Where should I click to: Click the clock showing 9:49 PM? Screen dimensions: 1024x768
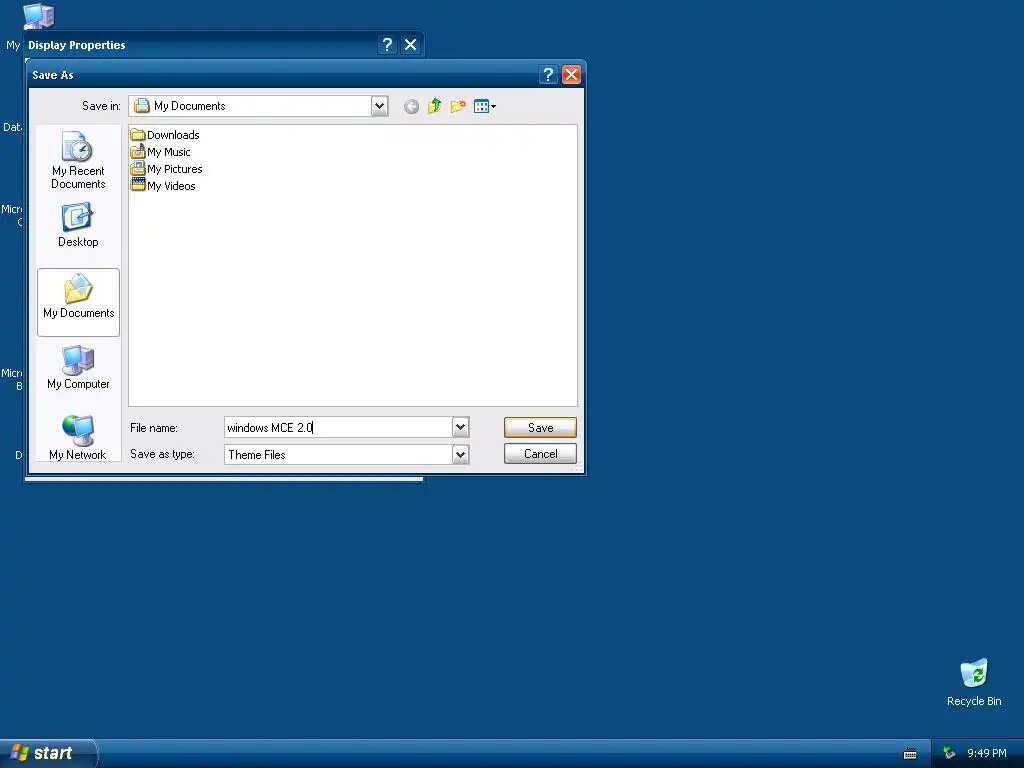[x=987, y=754]
